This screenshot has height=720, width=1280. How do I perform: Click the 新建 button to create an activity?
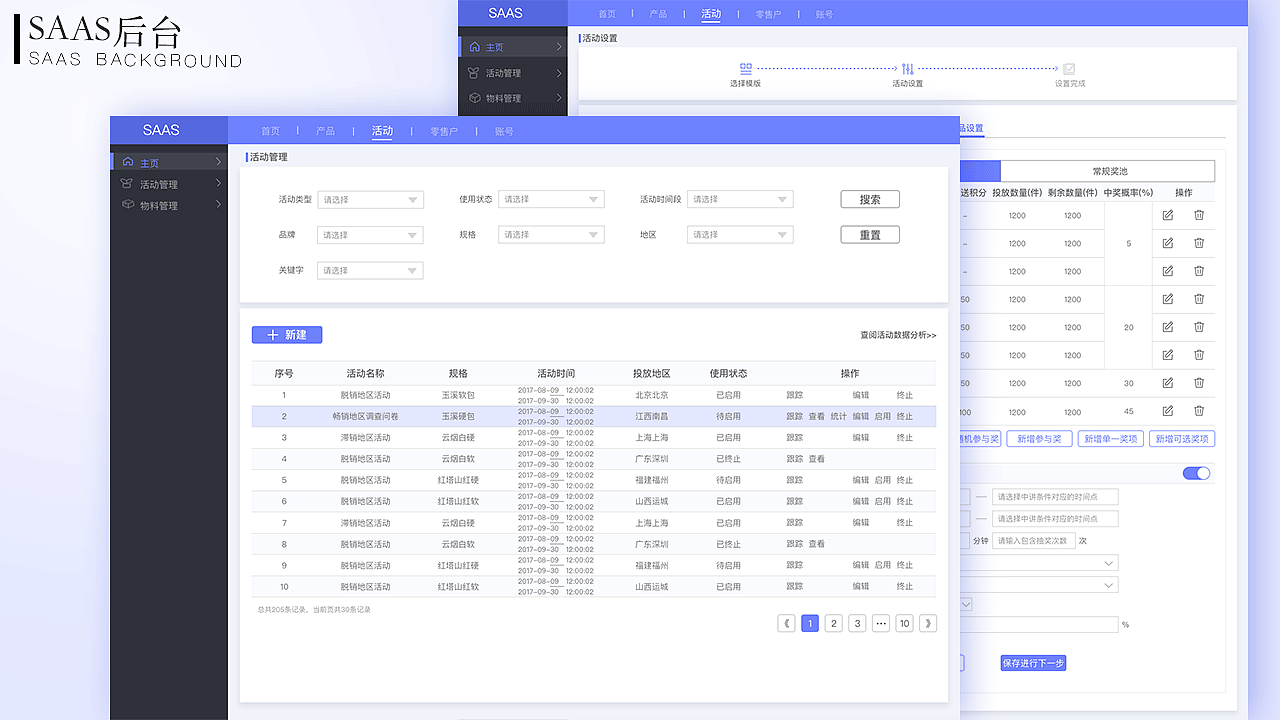pos(287,335)
